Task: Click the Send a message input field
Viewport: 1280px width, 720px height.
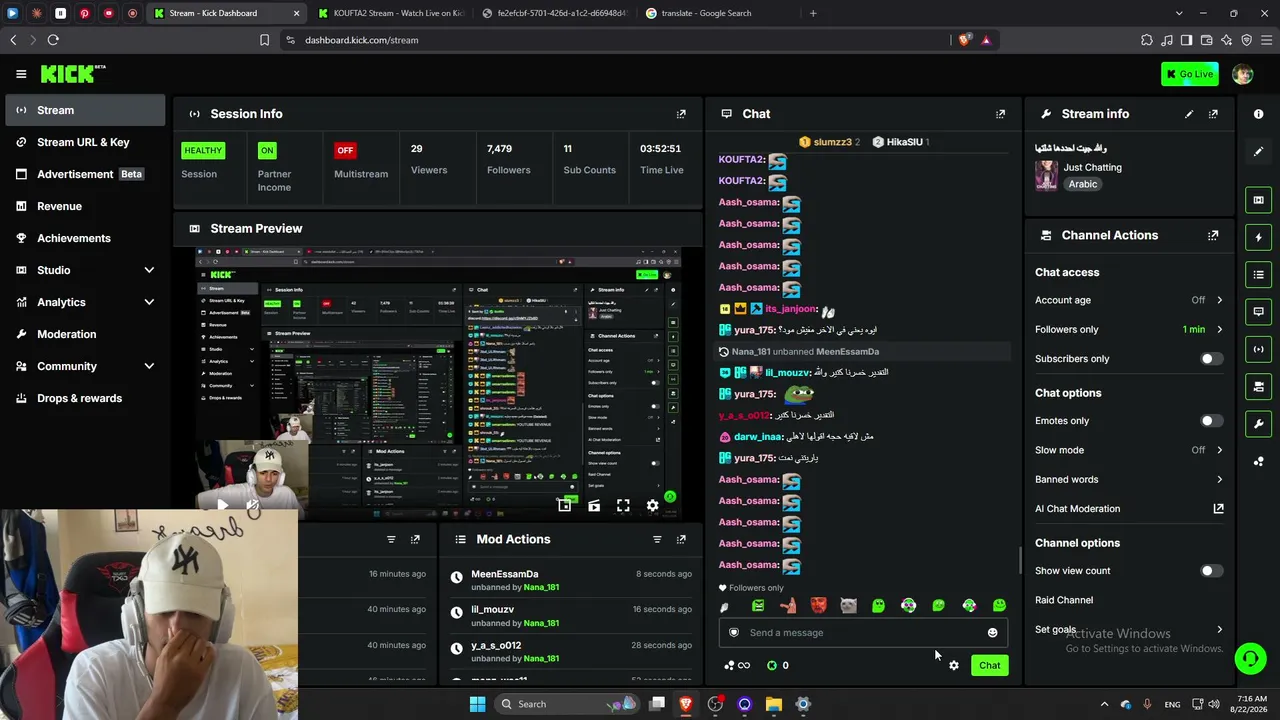Action: [863, 633]
